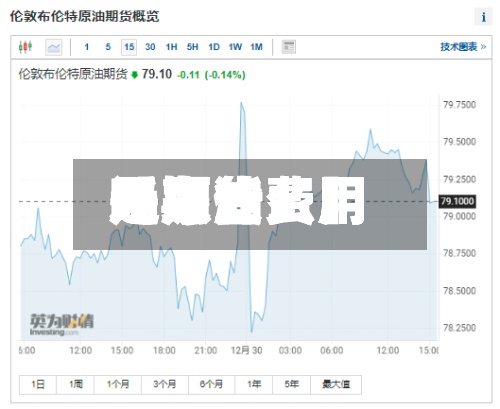Image resolution: width=500 pixels, height=409 pixels.
Task: Click the -0.11 change value
Action: 188,75
